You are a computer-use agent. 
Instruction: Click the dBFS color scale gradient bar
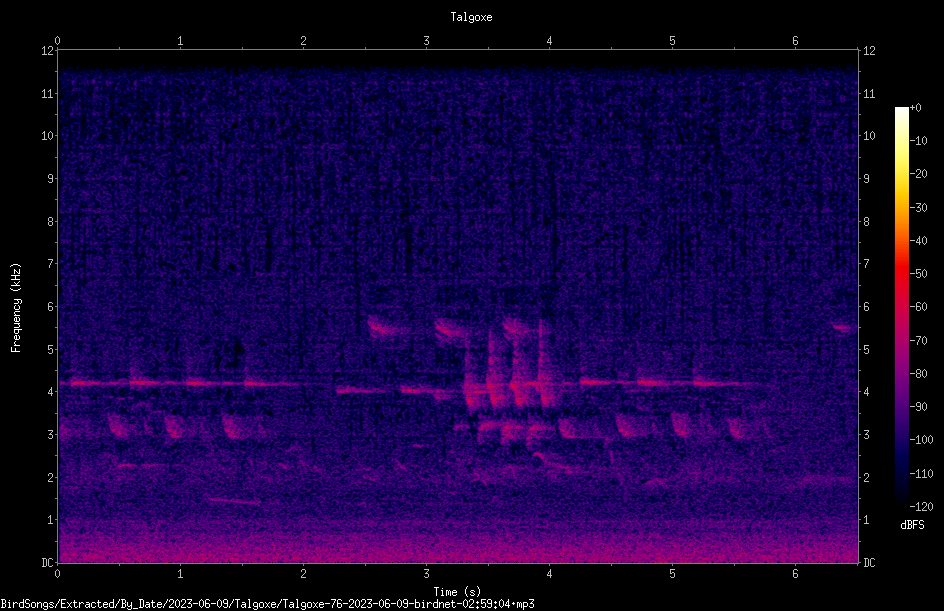[x=902, y=307]
